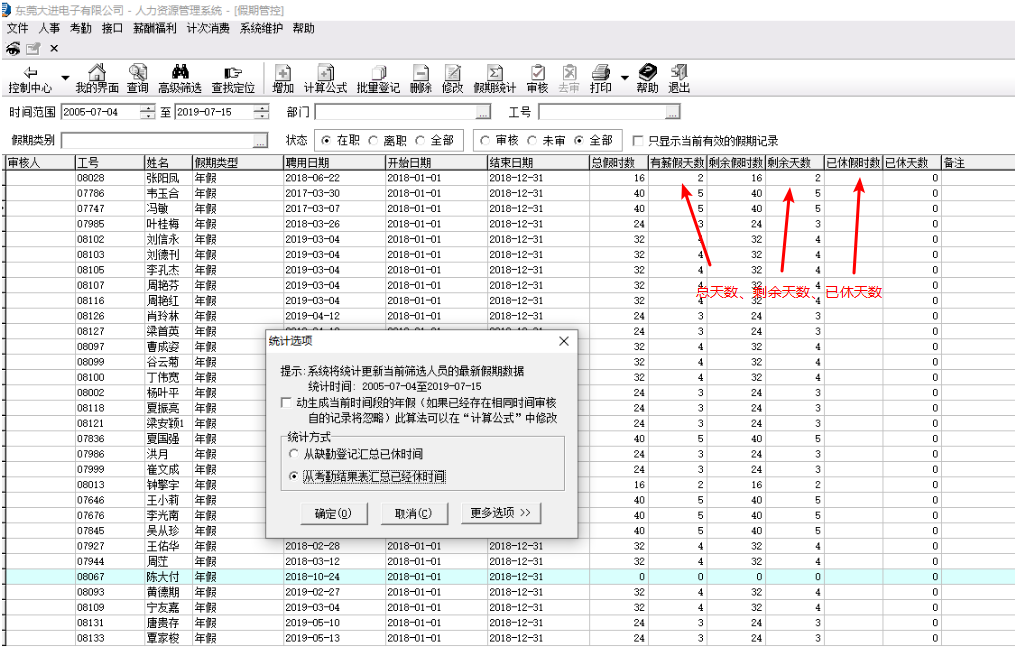
Task: Open the 部门 field browse button
Action: click(483, 112)
